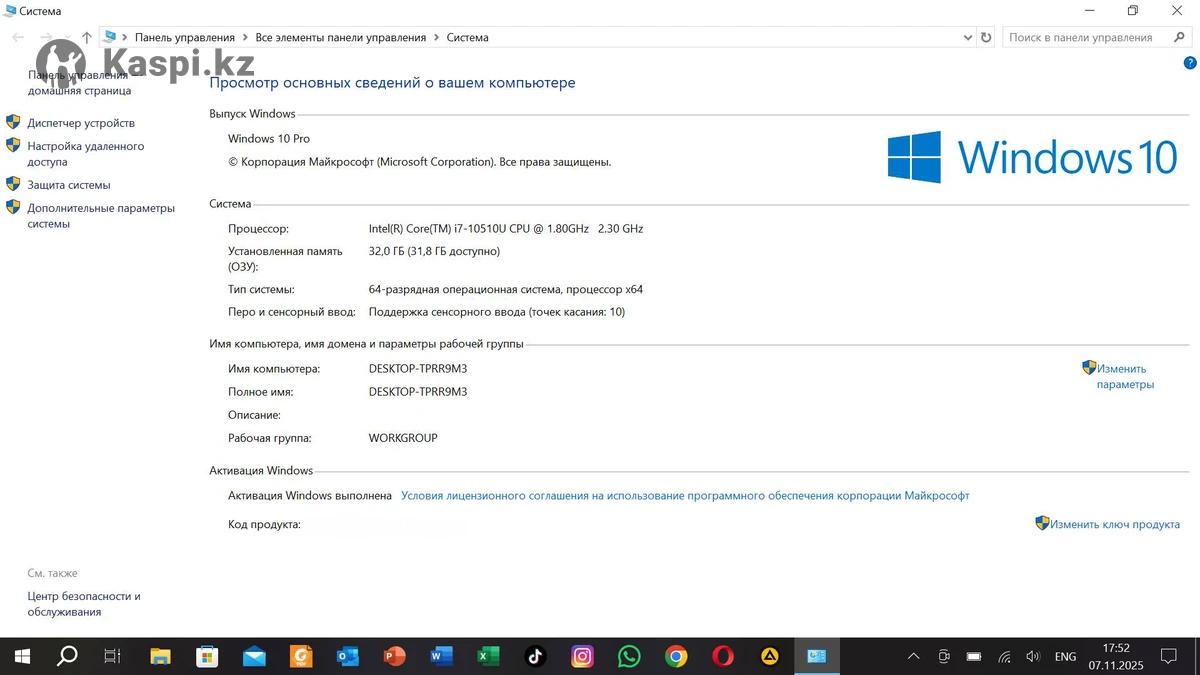Click System protection (Защита системы)
The width and height of the screenshot is (1200, 675).
[68, 185]
